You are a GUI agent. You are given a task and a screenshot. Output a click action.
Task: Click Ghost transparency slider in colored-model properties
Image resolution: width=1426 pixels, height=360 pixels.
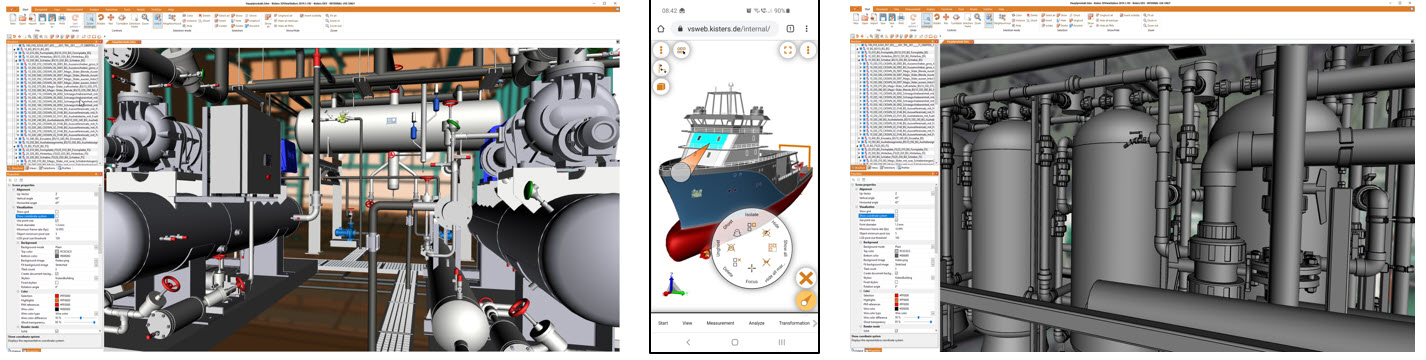pyautogui.click(x=80, y=321)
